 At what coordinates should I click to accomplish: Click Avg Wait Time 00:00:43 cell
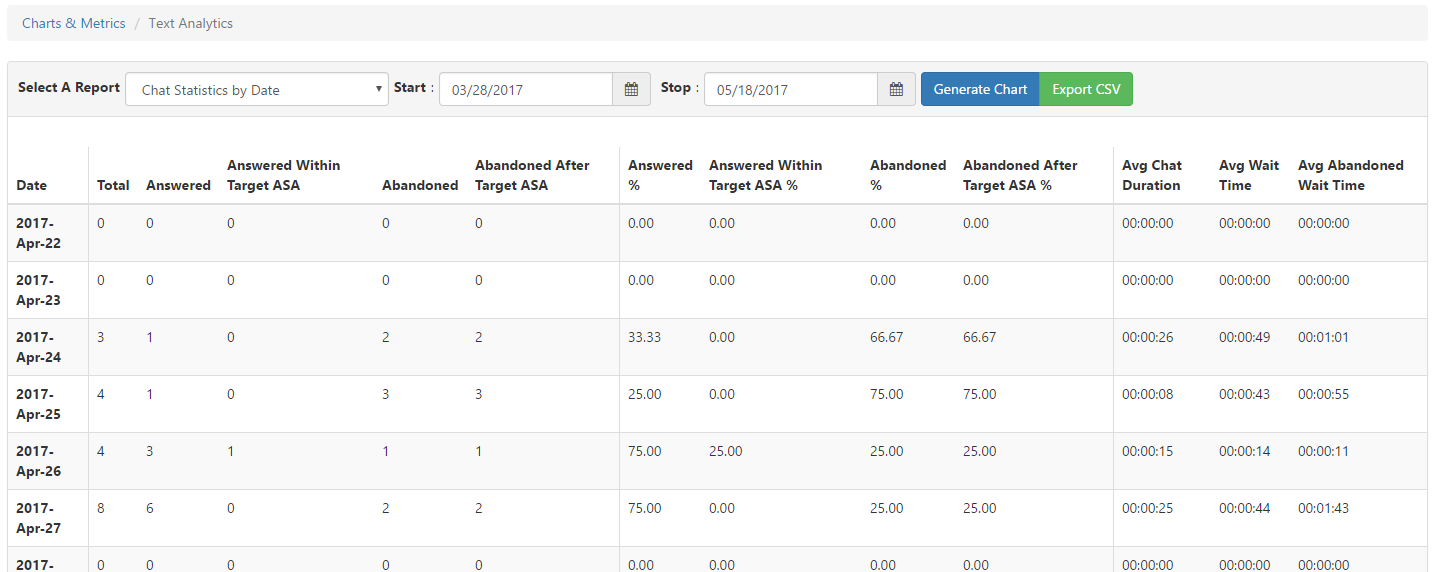pos(1244,394)
